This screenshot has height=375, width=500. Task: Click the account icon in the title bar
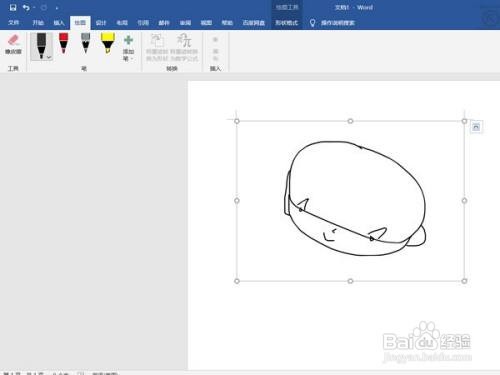click(x=490, y=17)
